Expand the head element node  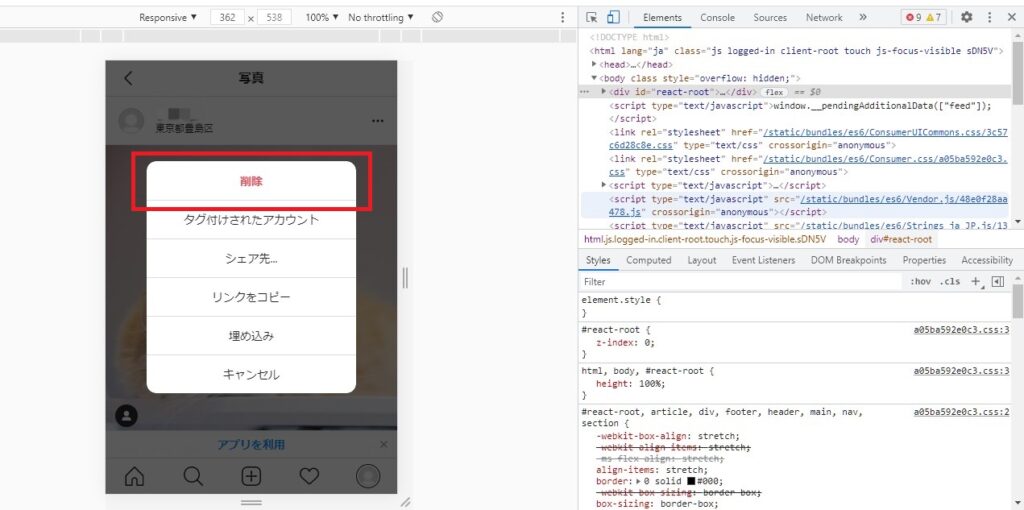click(594, 64)
